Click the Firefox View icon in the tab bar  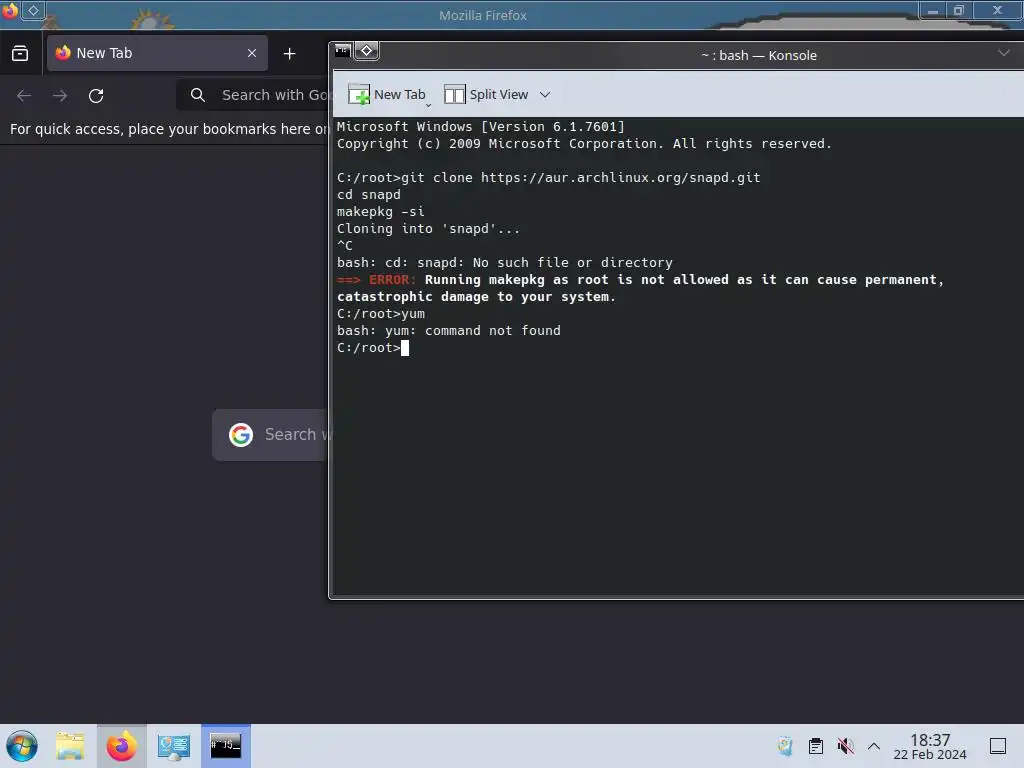(x=20, y=54)
